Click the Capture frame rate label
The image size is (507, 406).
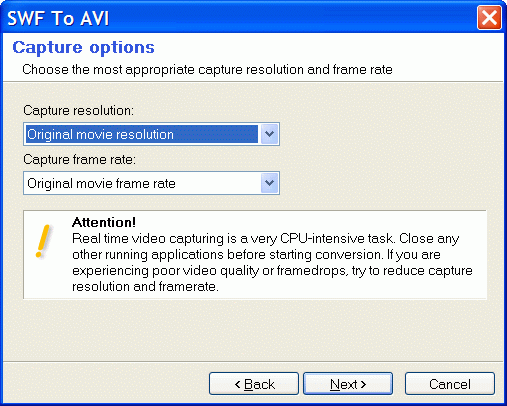79,159
